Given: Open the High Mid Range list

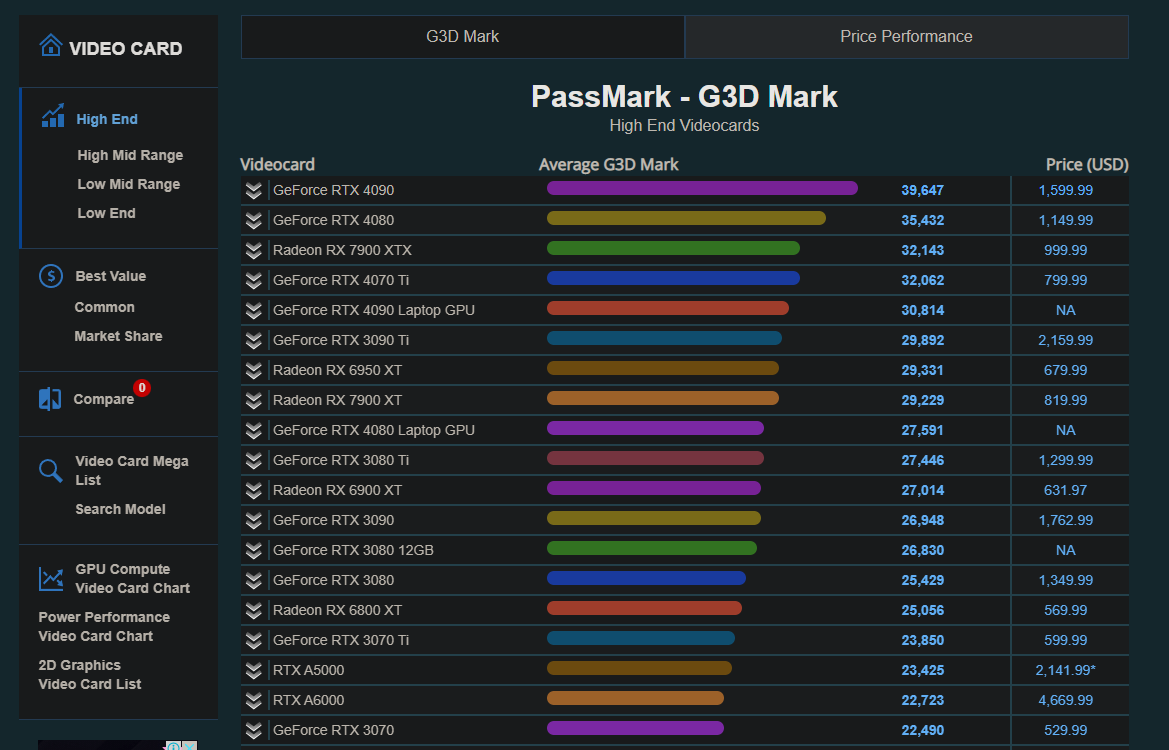Looking at the screenshot, I should [130, 155].
